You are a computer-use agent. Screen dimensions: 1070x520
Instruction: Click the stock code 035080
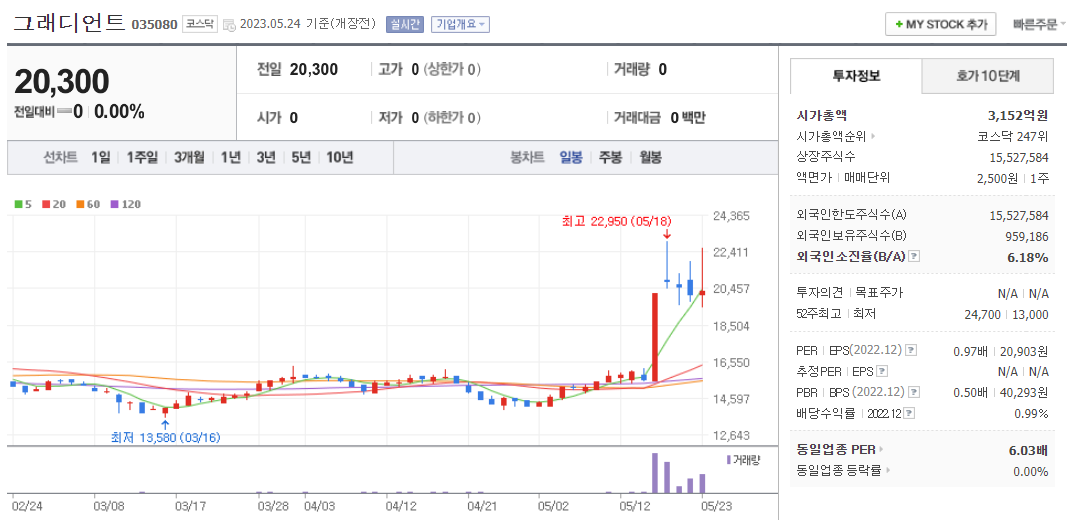point(154,25)
